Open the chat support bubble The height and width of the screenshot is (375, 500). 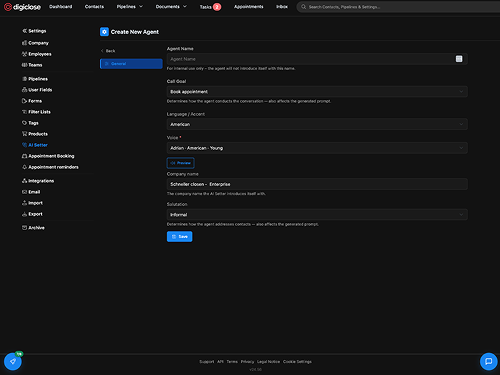click(489, 361)
